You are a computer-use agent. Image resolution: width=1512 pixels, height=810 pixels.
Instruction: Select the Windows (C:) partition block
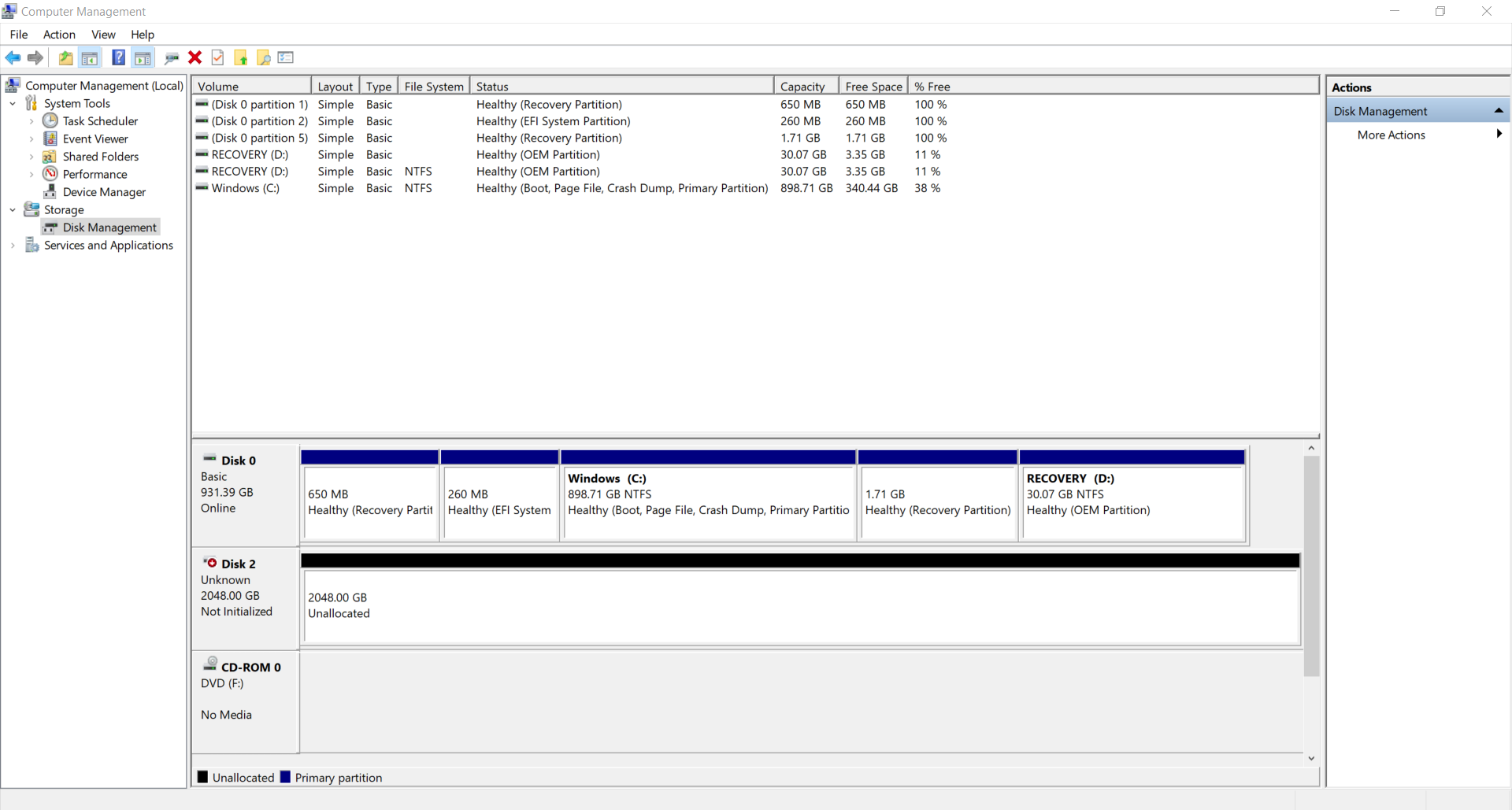click(x=708, y=496)
